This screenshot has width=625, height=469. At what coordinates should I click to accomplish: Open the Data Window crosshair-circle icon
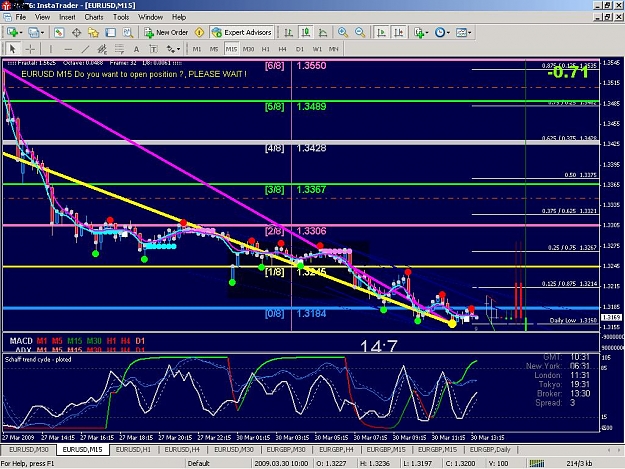click(76, 33)
